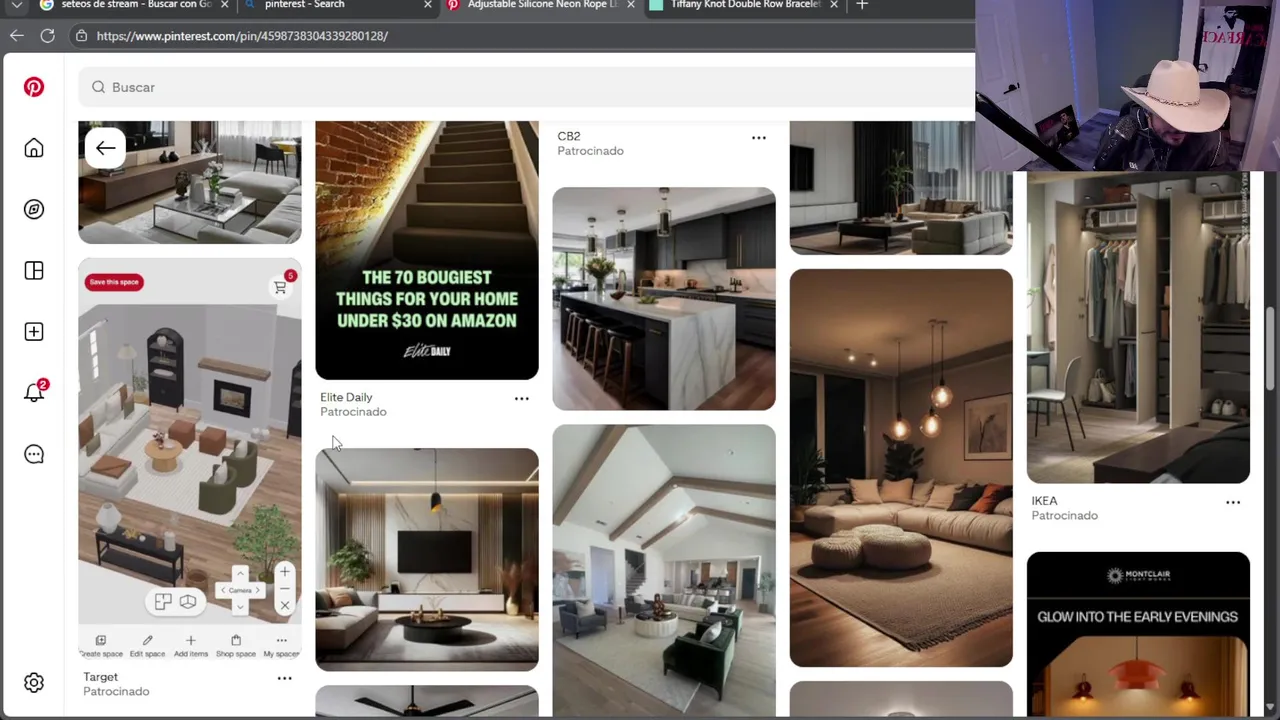Expand the browser tab list chevron
The width and height of the screenshot is (1280, 720).
coord(17,5)
